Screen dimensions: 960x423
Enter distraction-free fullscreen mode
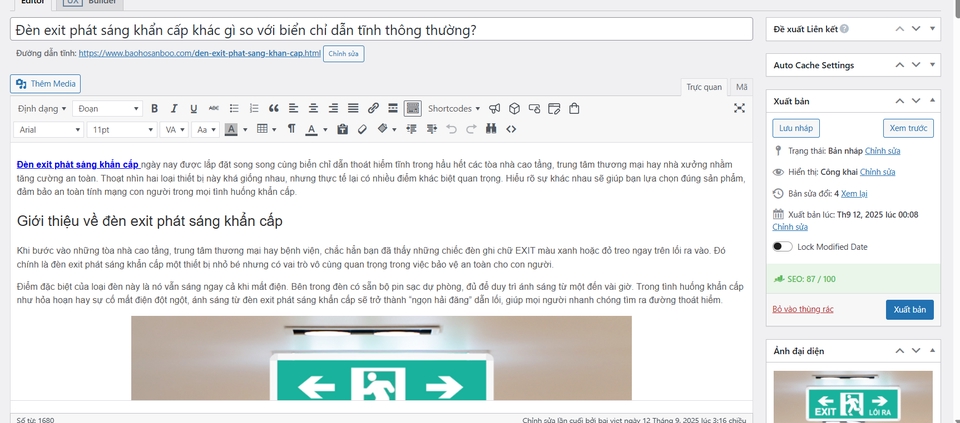point(739,108)
